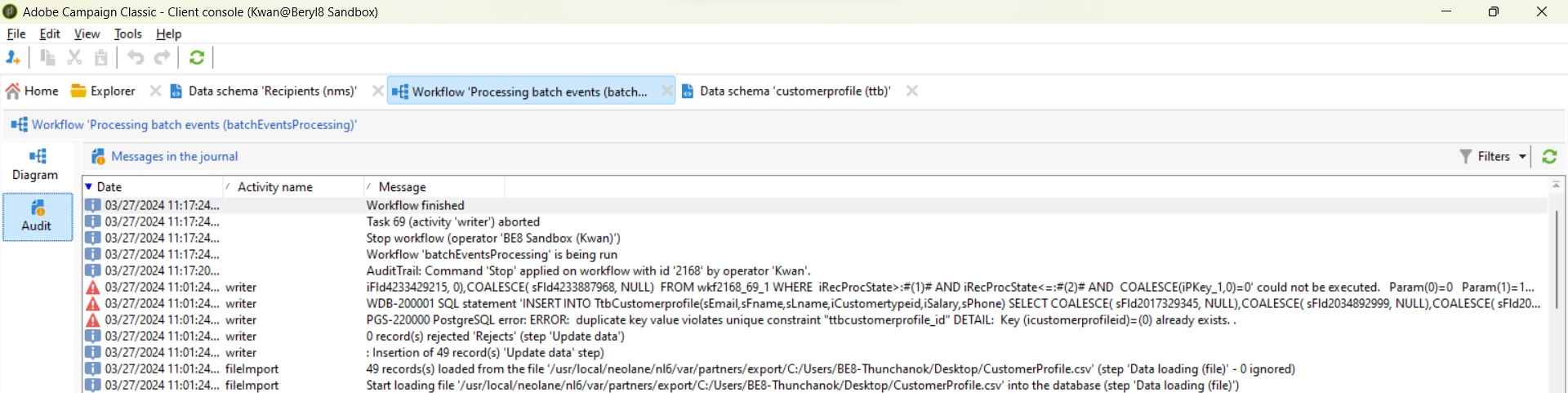The width and height of the screenshot is (1568, 393).
Task: Refresh the journal with the green icon
Action: tap(1549, 156)
